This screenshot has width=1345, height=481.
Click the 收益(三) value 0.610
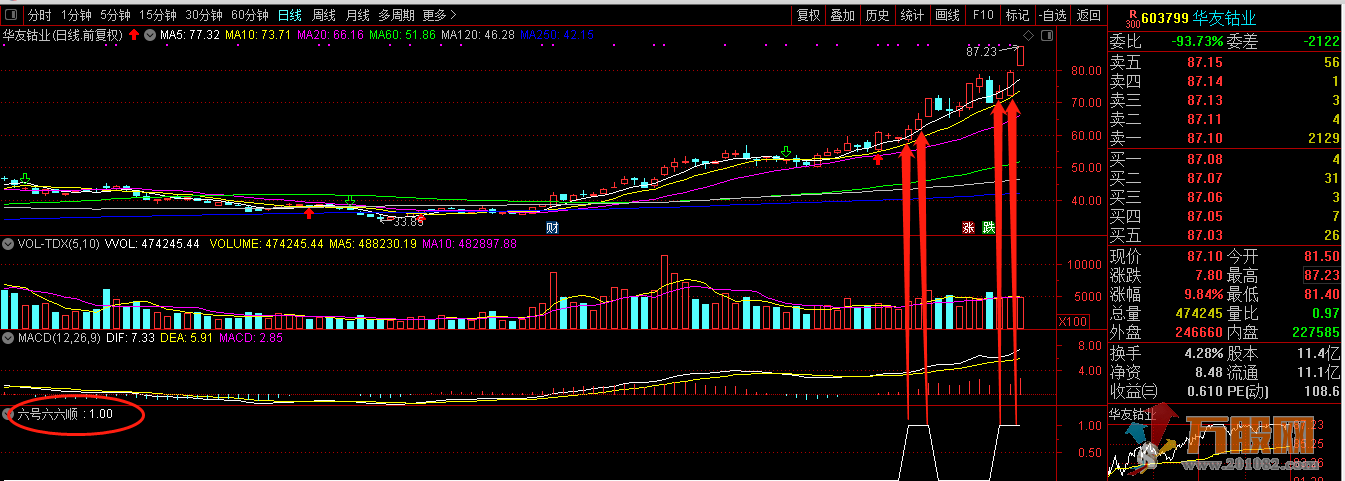[1204, 392]
